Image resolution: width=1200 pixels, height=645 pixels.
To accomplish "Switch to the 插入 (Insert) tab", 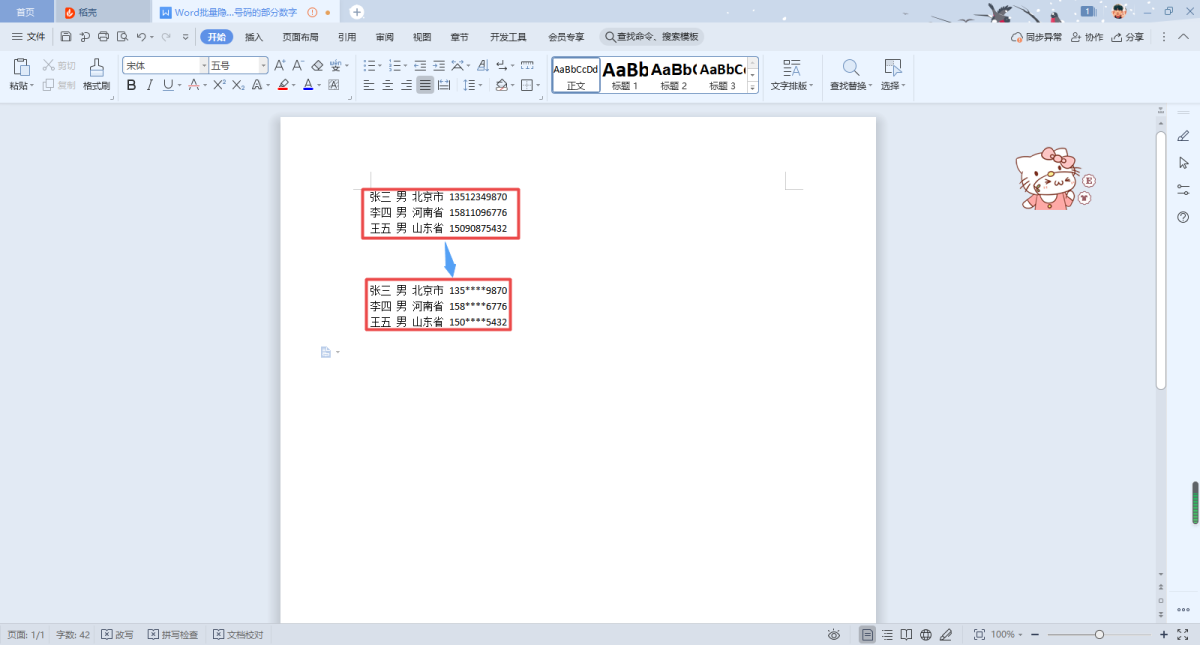I will [x=254, y=37].
